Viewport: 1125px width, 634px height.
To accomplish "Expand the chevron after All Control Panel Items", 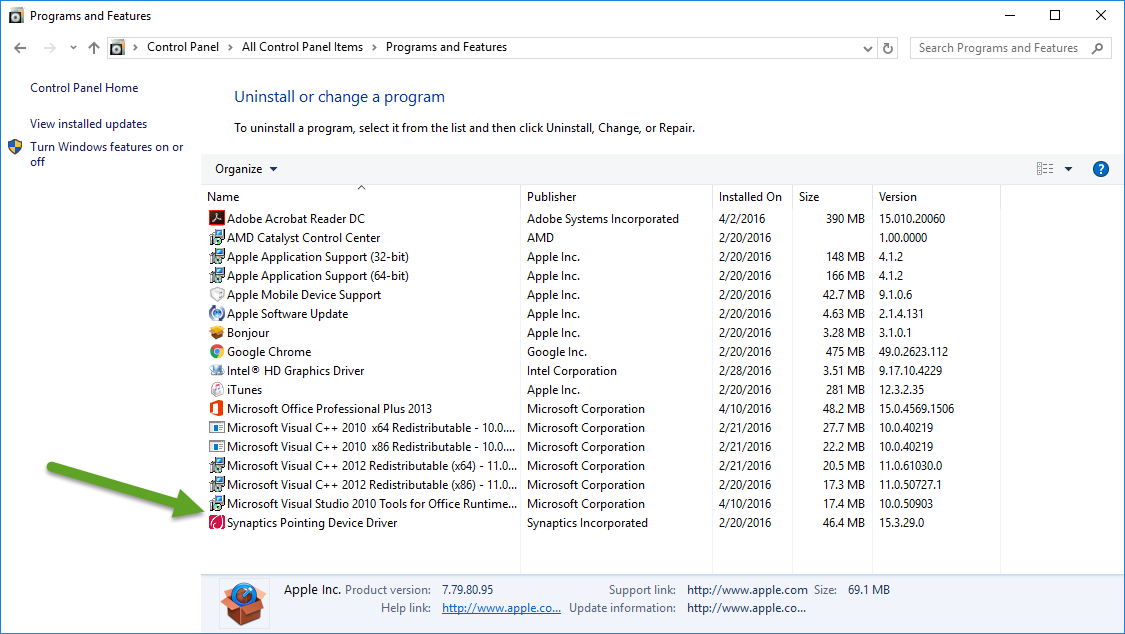I will [374, 47].
